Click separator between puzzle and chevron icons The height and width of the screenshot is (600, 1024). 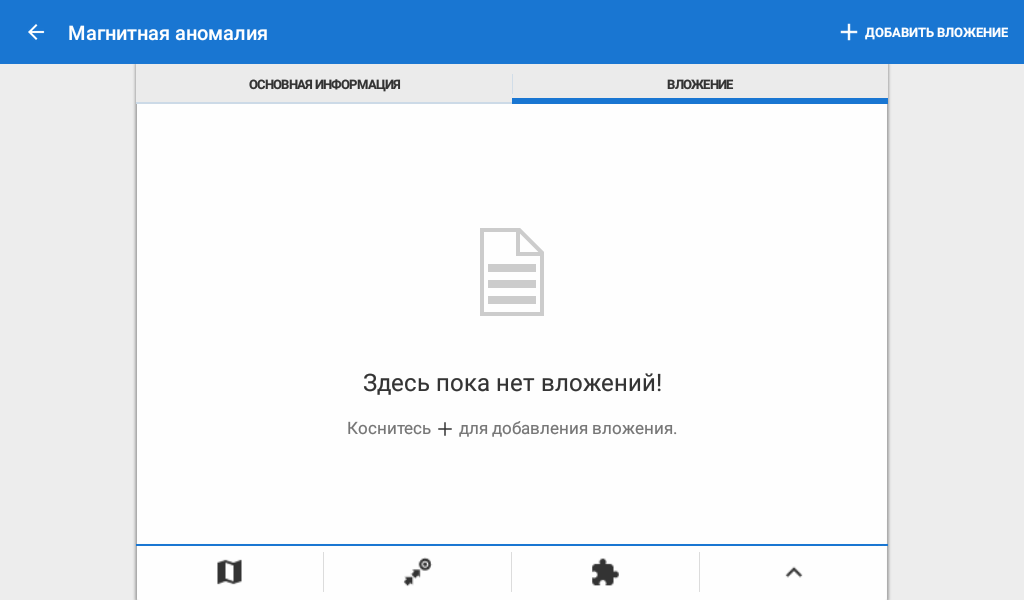699,572
